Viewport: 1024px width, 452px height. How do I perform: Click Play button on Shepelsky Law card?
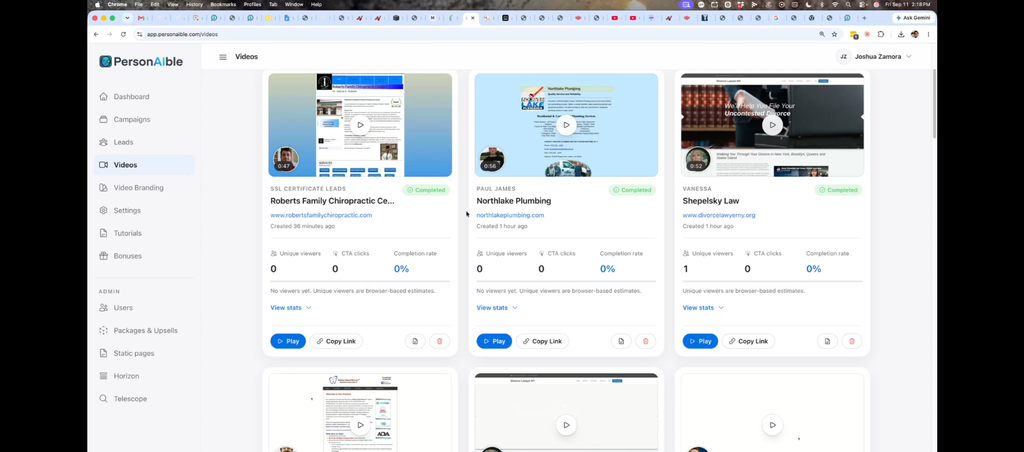click(x=700, y=341)
